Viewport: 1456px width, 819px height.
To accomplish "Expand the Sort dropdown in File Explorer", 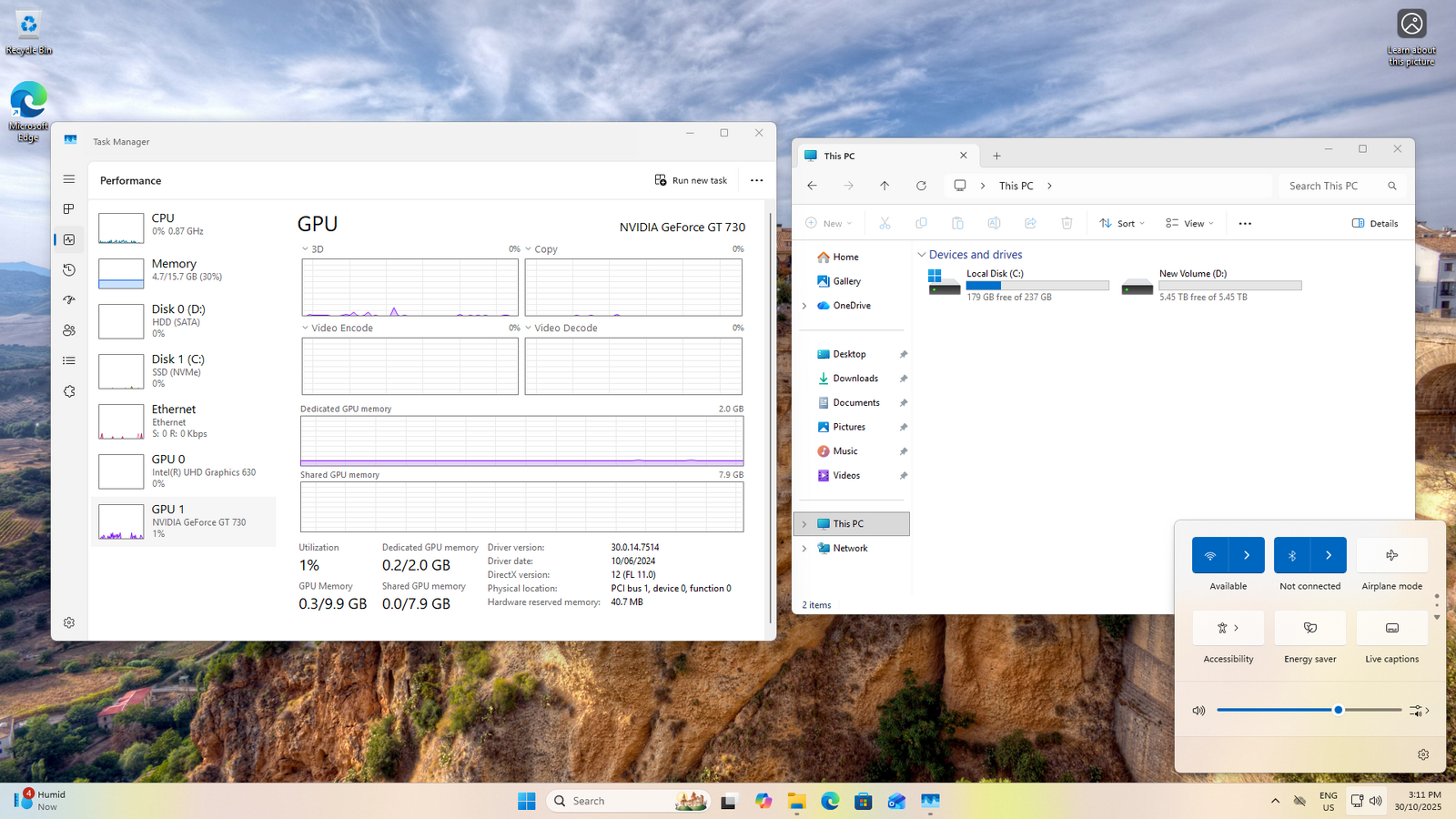I will [x=1122, y=223].
